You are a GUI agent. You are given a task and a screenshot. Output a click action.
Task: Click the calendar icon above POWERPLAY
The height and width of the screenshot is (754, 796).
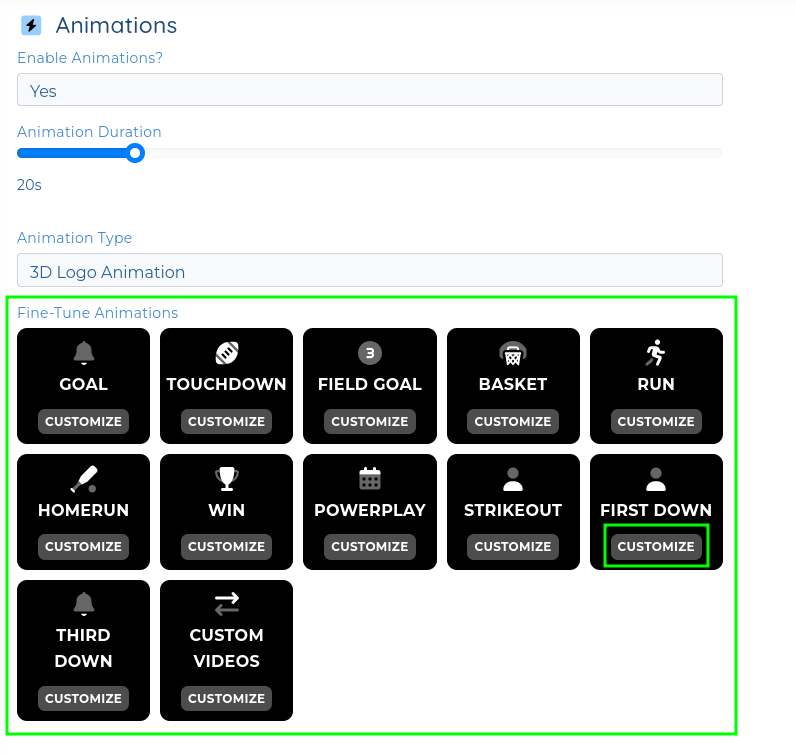(369, 479)
